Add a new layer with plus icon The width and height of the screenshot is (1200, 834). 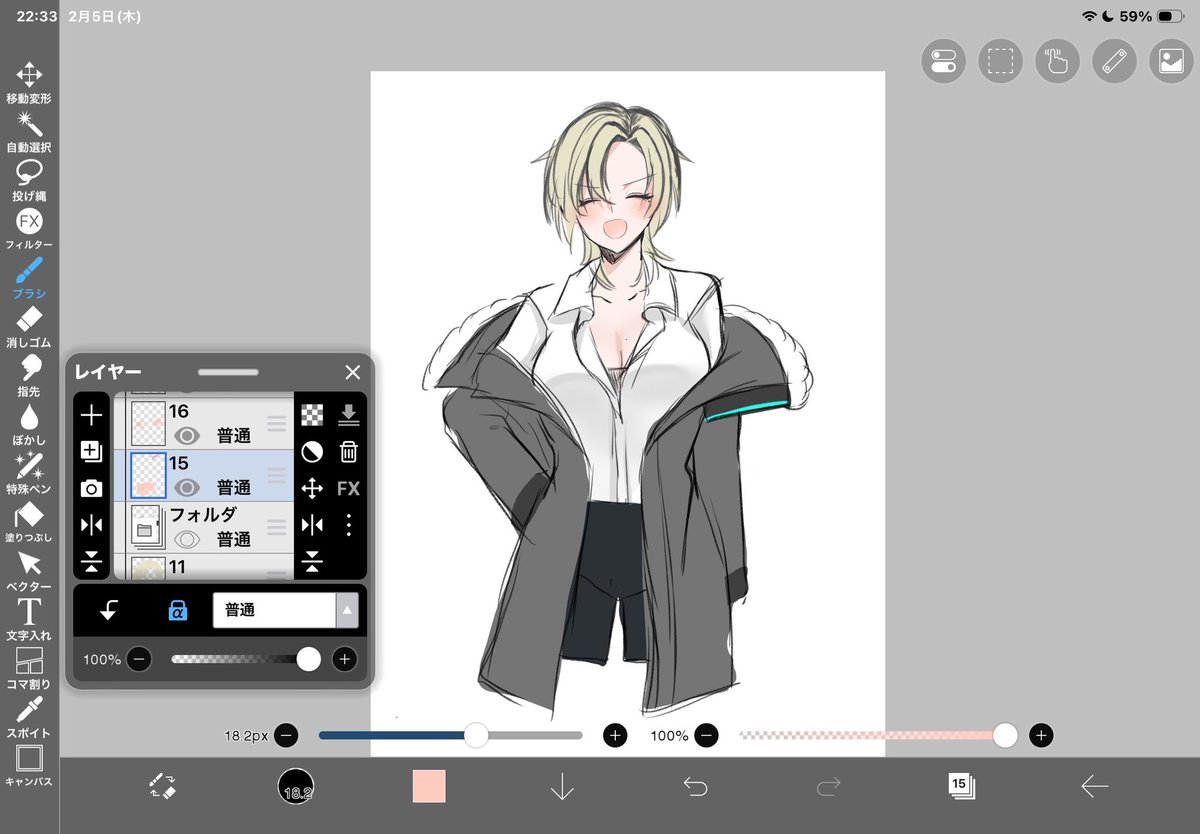coord(91,415)
